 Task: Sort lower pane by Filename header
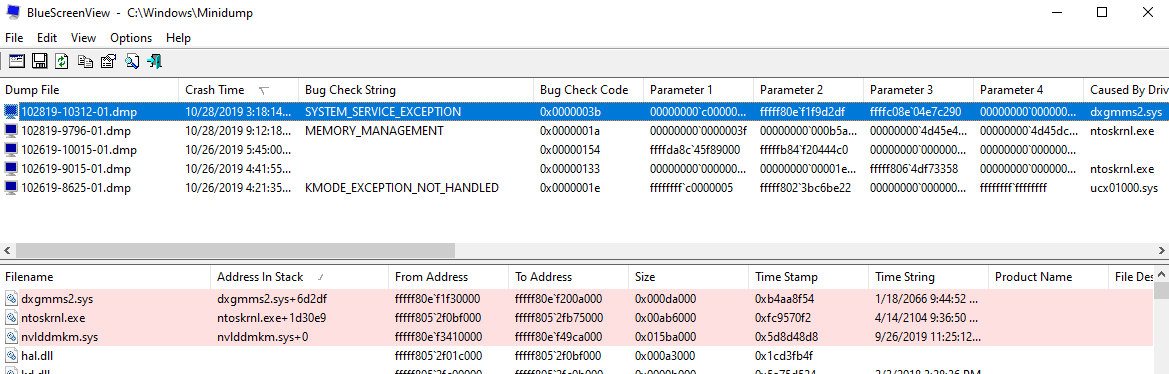106,277
